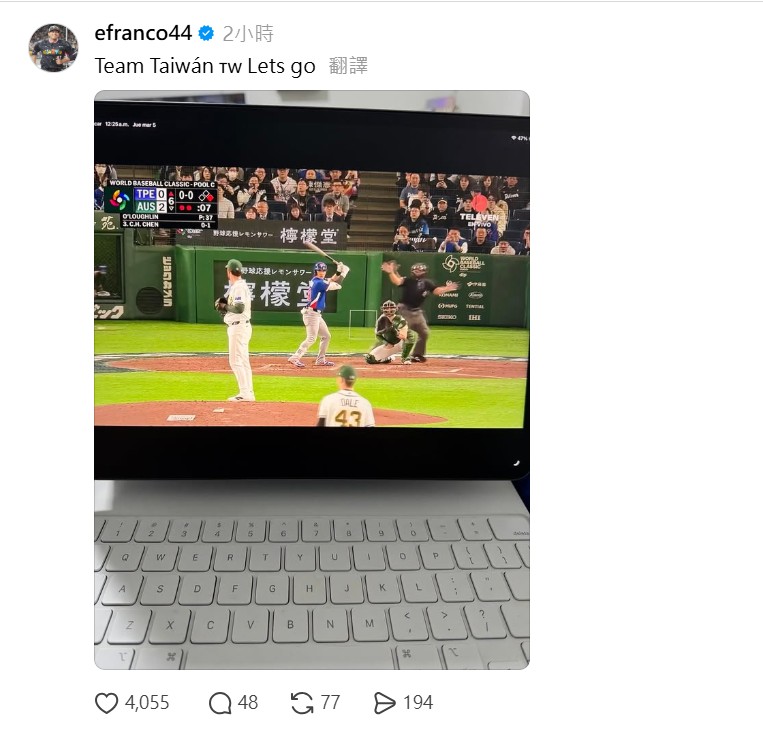The width and height of the screenshot is (763, 734).
Task: Click the batter in the blue jersey
Action: pos(318,313)
